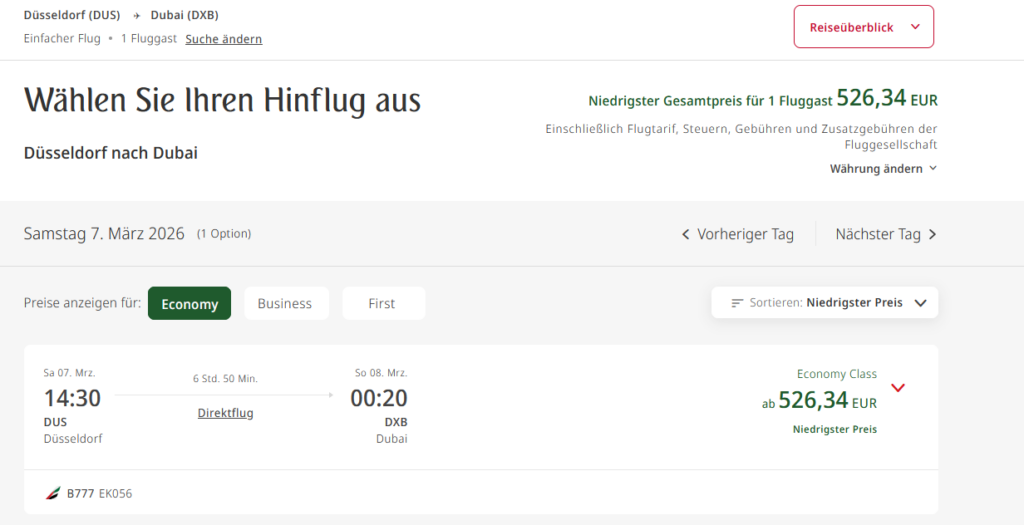The image size is (1024, 525).
Task: Click the Sa 07. Mrz. departure date
Action: (x=69, y=373)
